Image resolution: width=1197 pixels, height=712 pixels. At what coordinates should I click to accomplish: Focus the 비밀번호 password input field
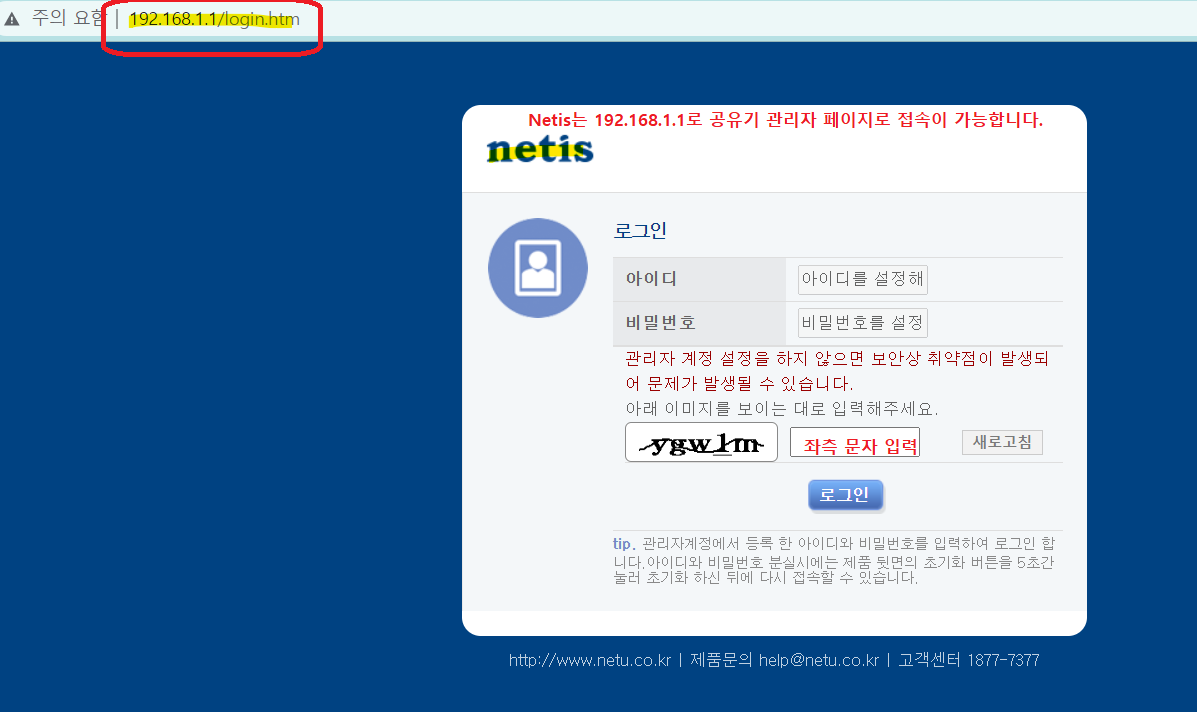[863, 323]
